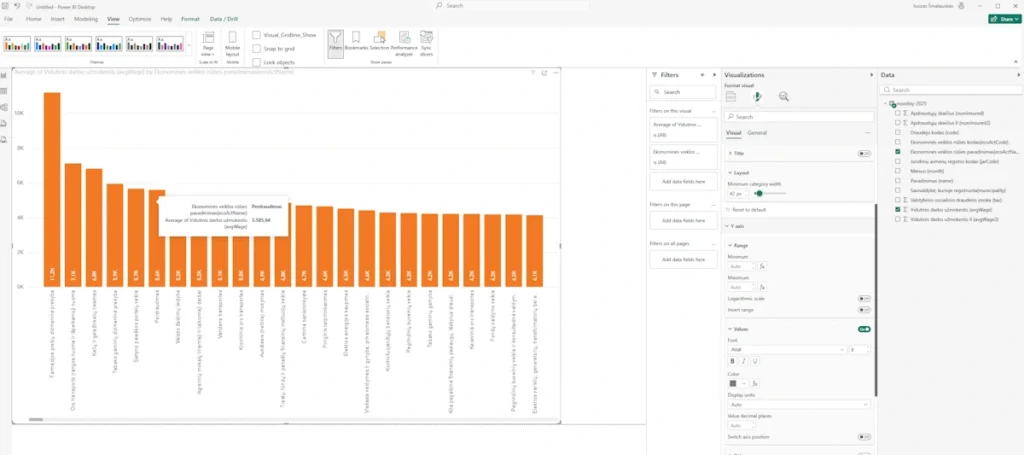Collapse the Data pane
Screen dimensions: 1024x455
[x=1019, y=75]
